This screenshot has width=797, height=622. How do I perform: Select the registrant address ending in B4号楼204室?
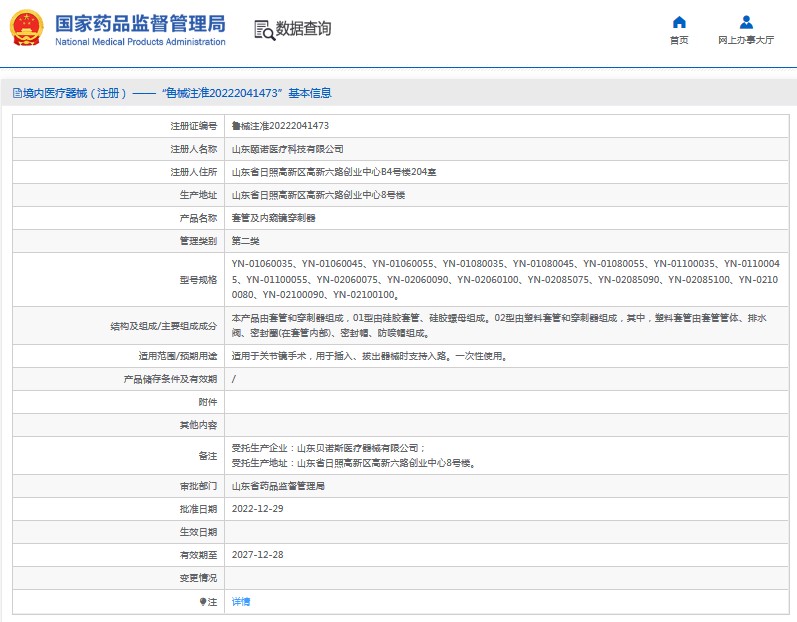point(334,172)
